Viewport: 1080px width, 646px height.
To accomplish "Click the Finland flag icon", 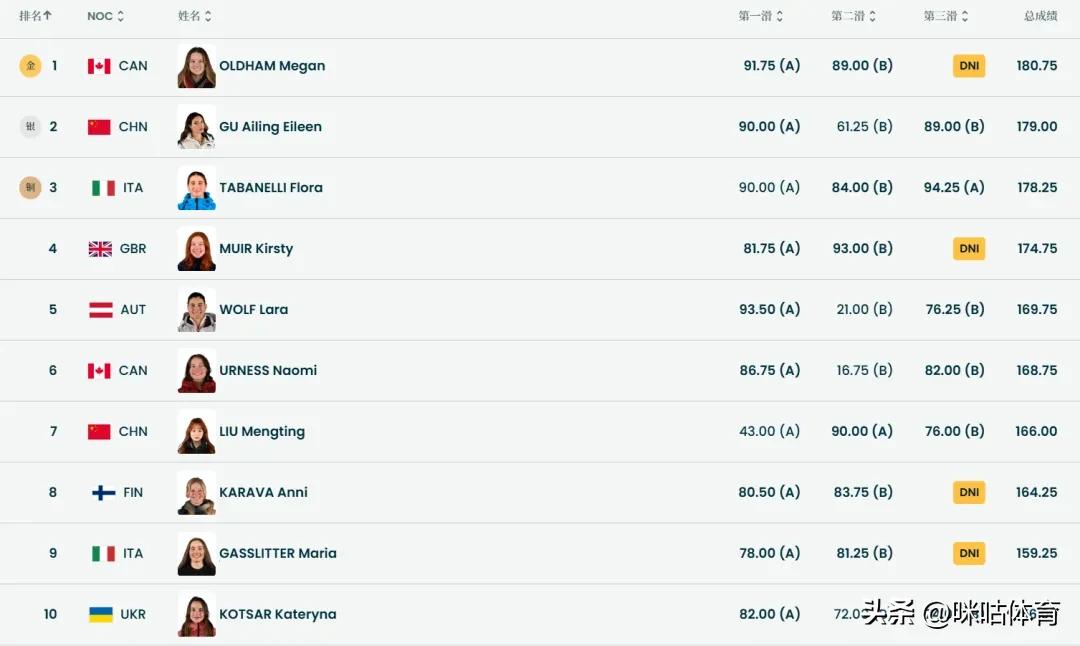I will (103, 493).
